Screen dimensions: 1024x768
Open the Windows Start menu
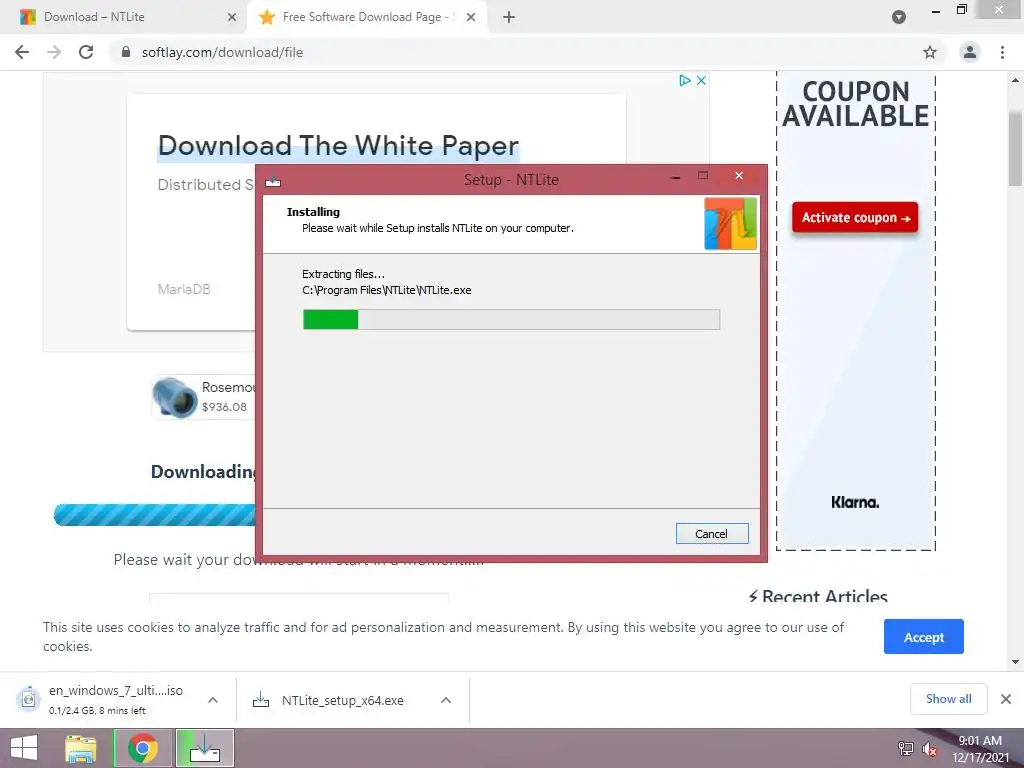tap(25, 748)
